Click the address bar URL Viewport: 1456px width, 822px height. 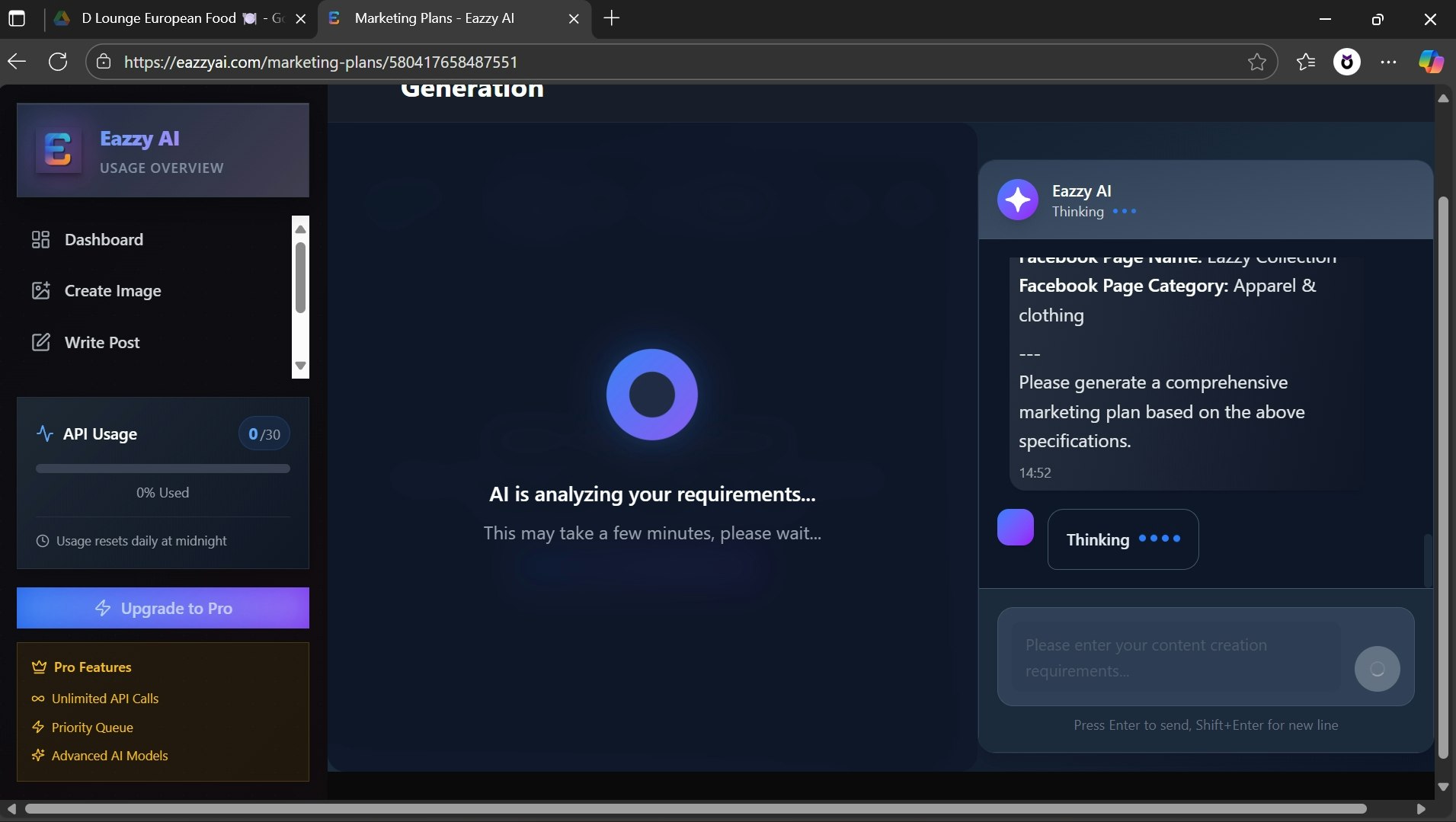(x=321, y=62)
